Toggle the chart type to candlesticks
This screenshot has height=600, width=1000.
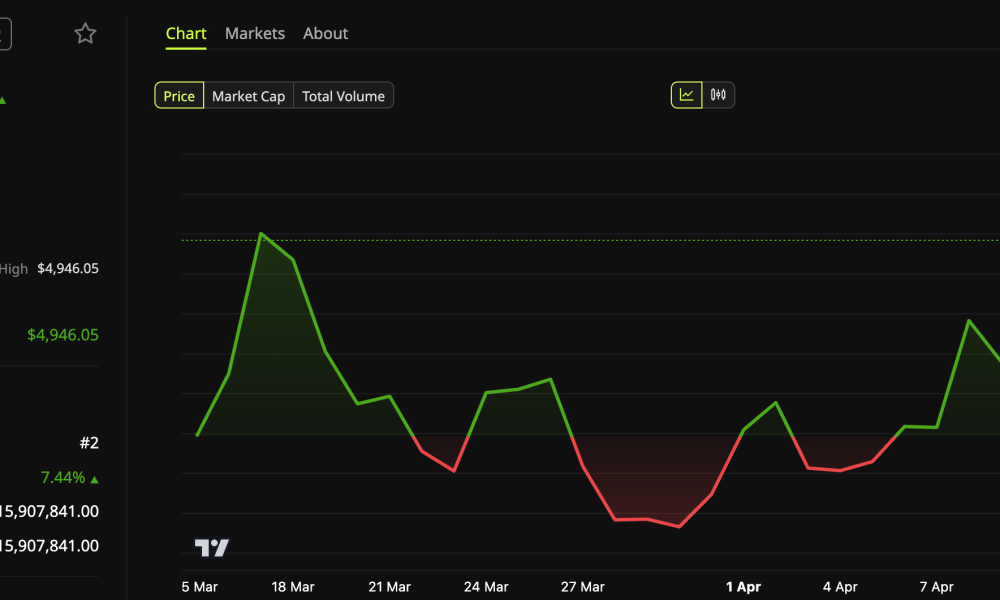(717, 94)
